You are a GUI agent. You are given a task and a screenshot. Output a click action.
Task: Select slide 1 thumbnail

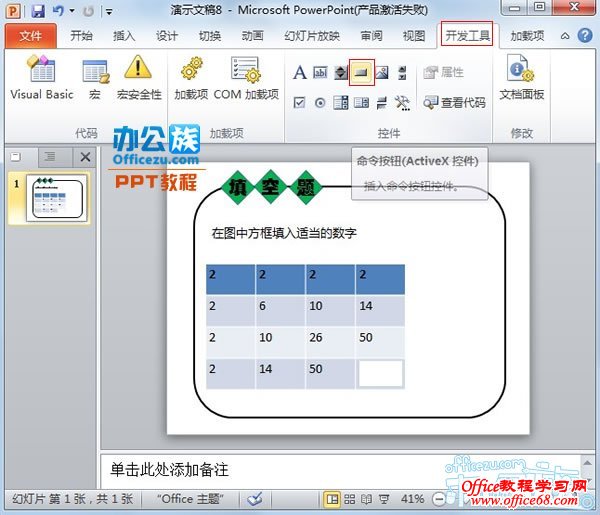point(57,198)
